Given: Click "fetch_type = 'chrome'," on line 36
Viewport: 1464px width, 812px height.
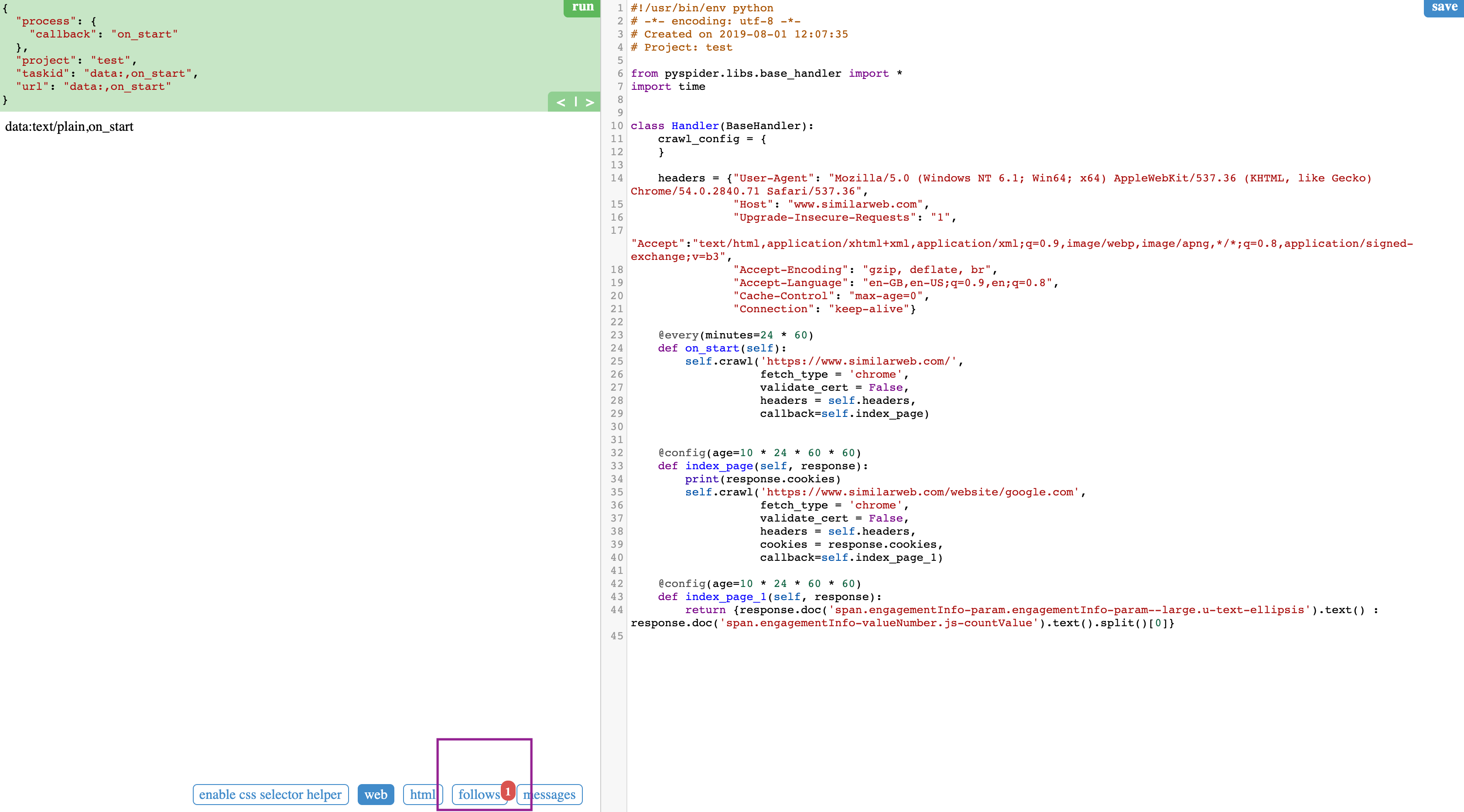Looking at the screenshot, I should tap(835, 505).
